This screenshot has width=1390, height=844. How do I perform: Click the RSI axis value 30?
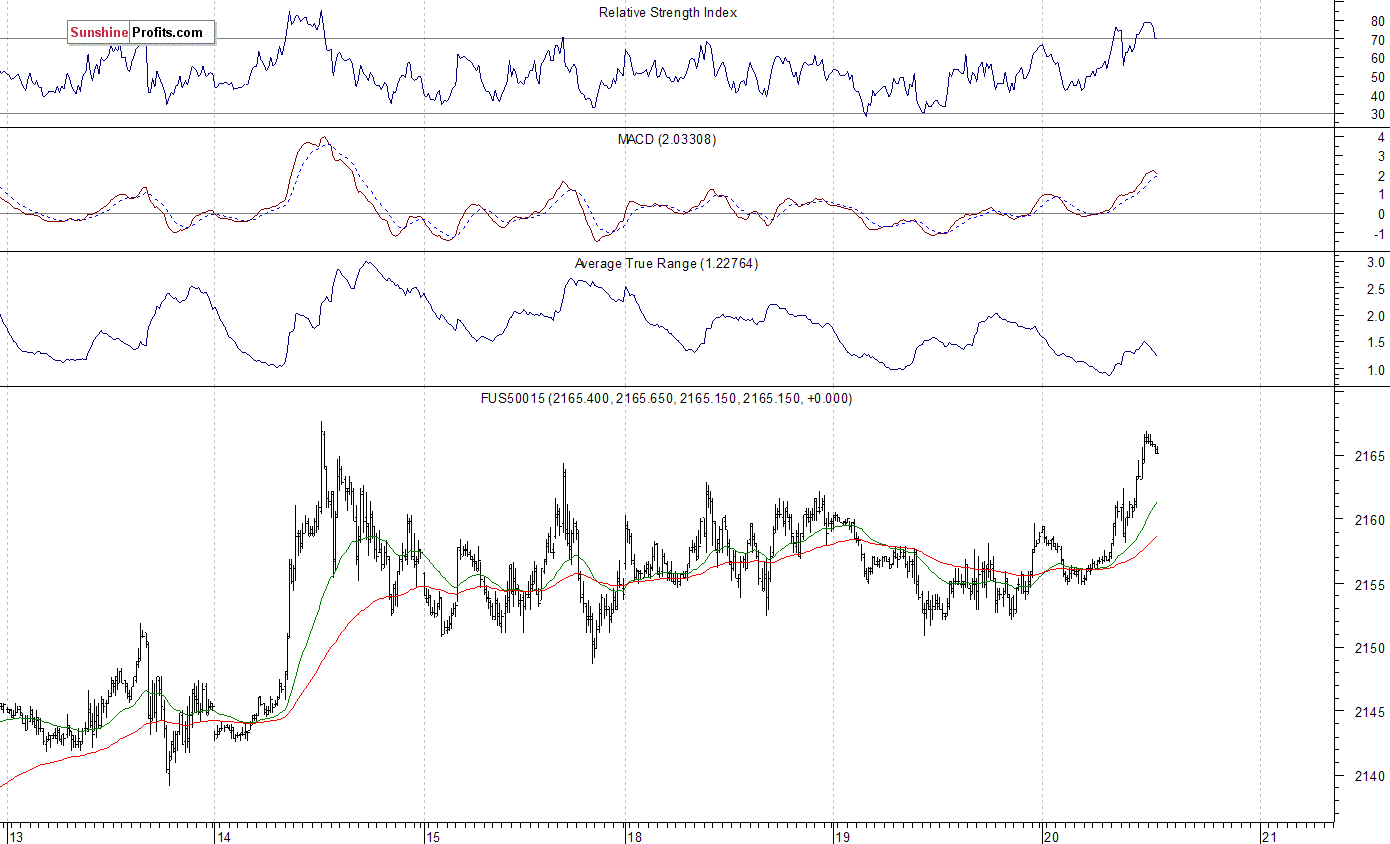[x=1378, y=115]
